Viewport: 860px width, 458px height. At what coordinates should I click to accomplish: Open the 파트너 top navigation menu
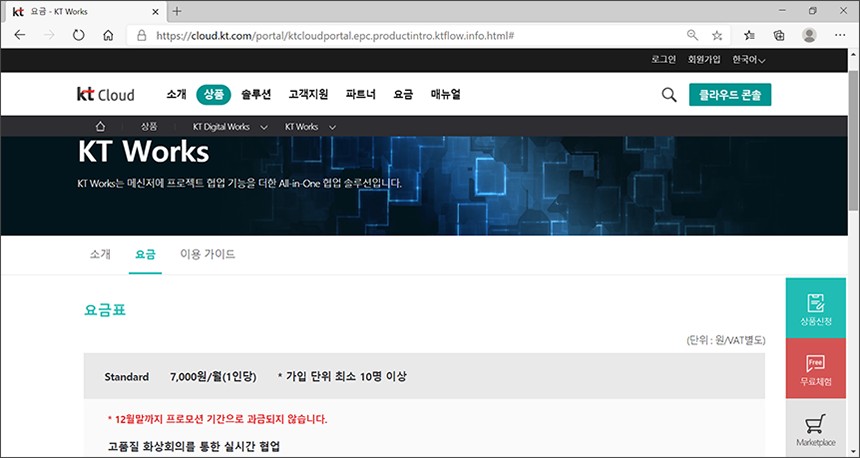(x=361, y=94)
